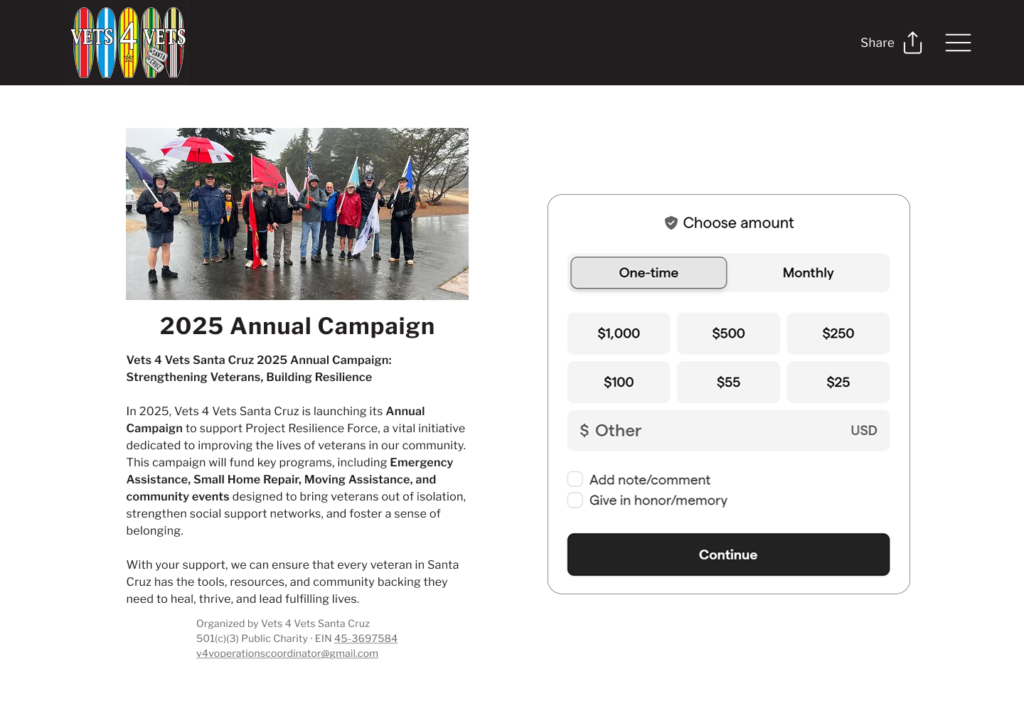Open the hamburger menu
Screen dimensions: 1024x723
(x=958, y=43)
